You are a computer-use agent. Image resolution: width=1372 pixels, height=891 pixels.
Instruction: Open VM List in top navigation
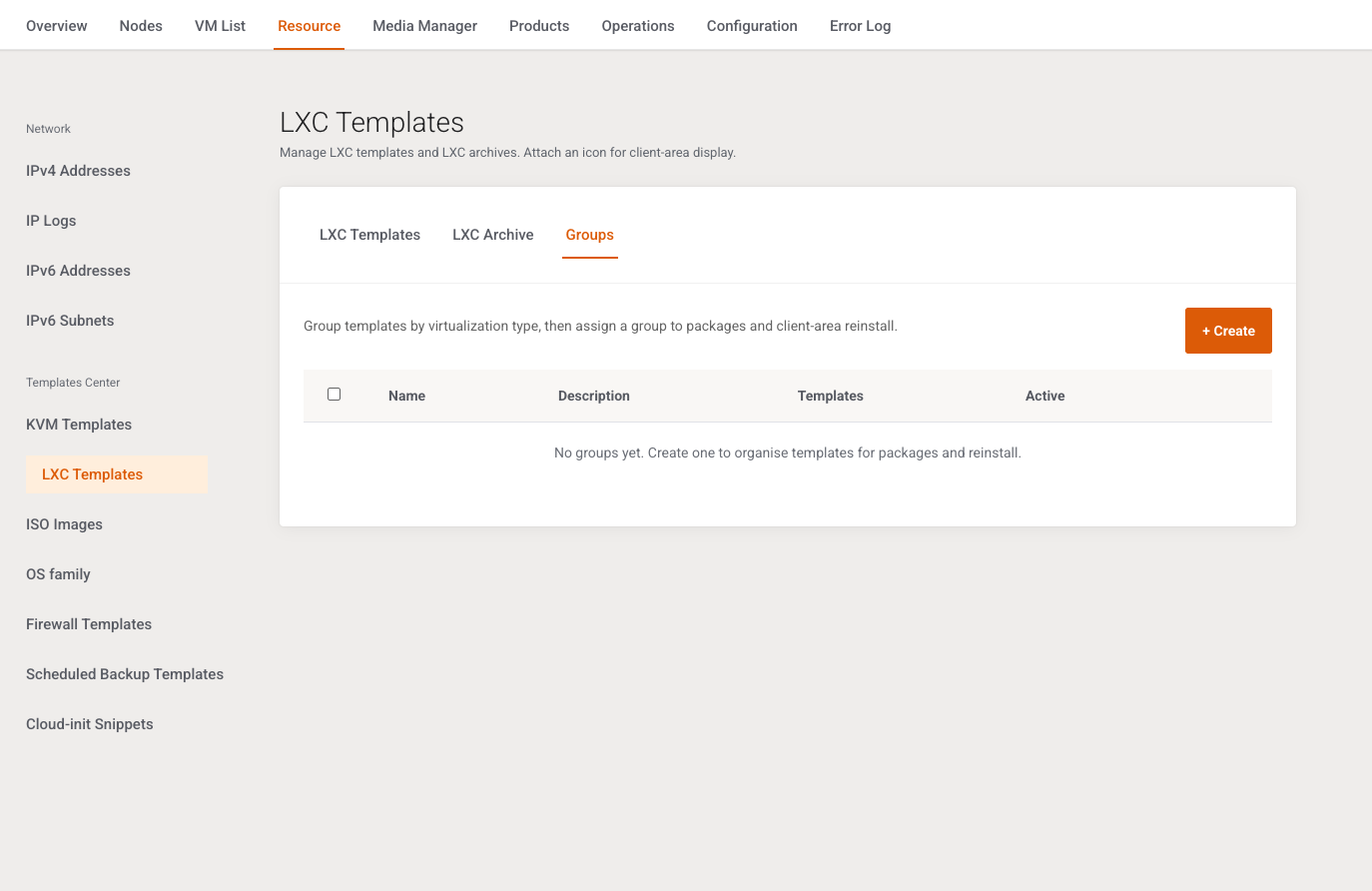(220, 26)
